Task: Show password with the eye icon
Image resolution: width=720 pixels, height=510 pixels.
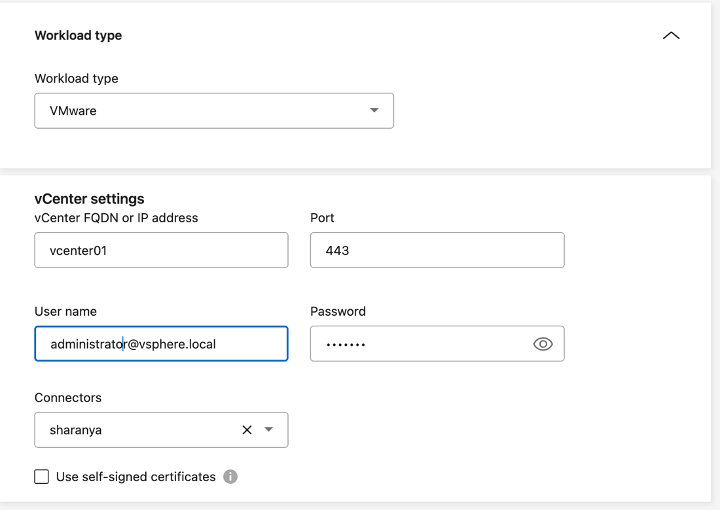Action: tap(543, 344)
